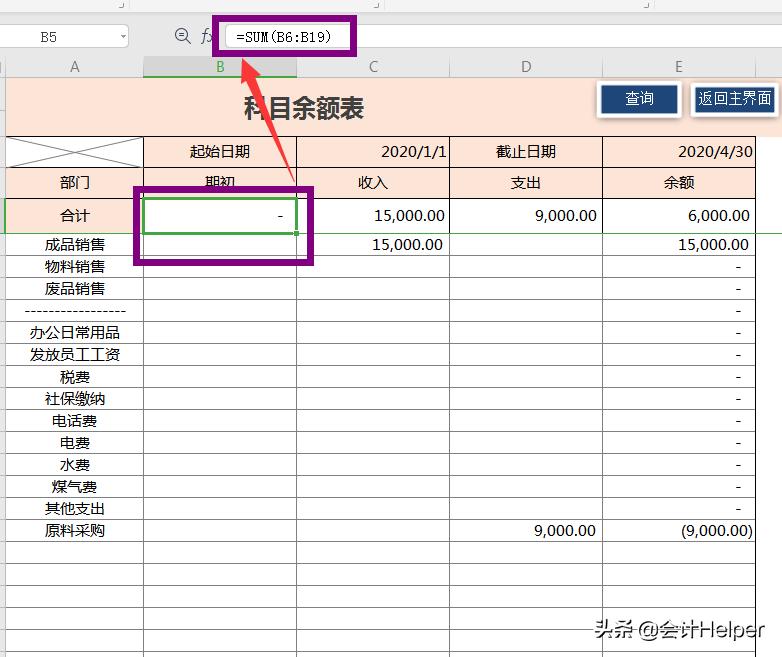
Task: Click the 截止日期 cell
Action: click(526, 152)
